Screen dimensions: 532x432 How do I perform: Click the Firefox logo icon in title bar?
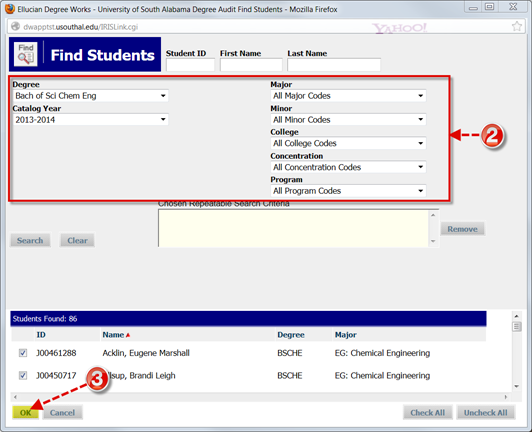pos(10,8)
